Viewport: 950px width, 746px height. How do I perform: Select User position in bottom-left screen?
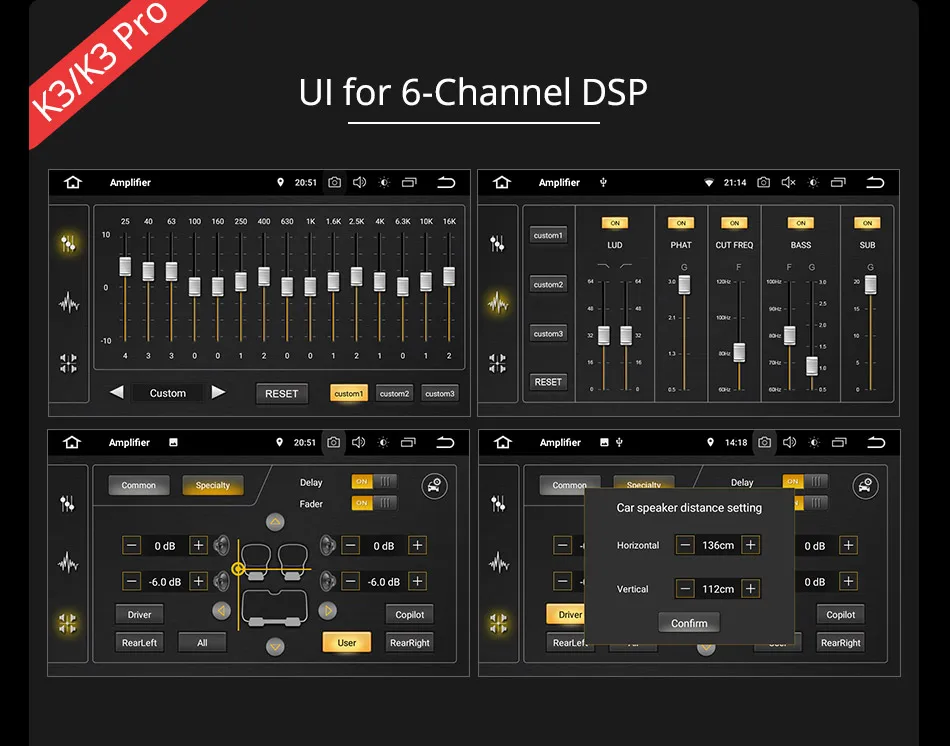[x=347, y=642]
